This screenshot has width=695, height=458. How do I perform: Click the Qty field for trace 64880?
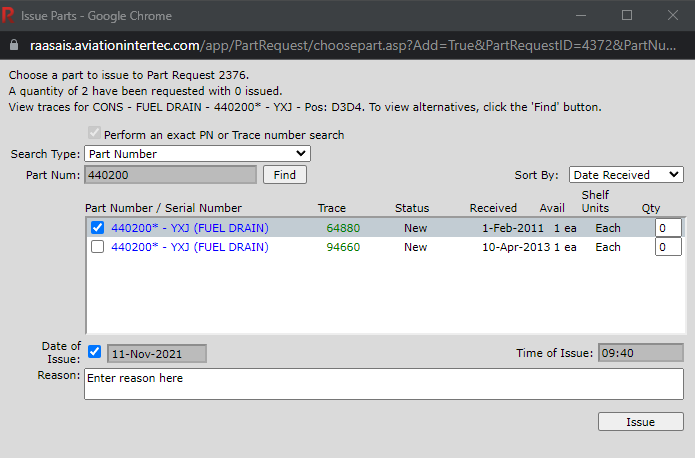click(x=667, y=228)
